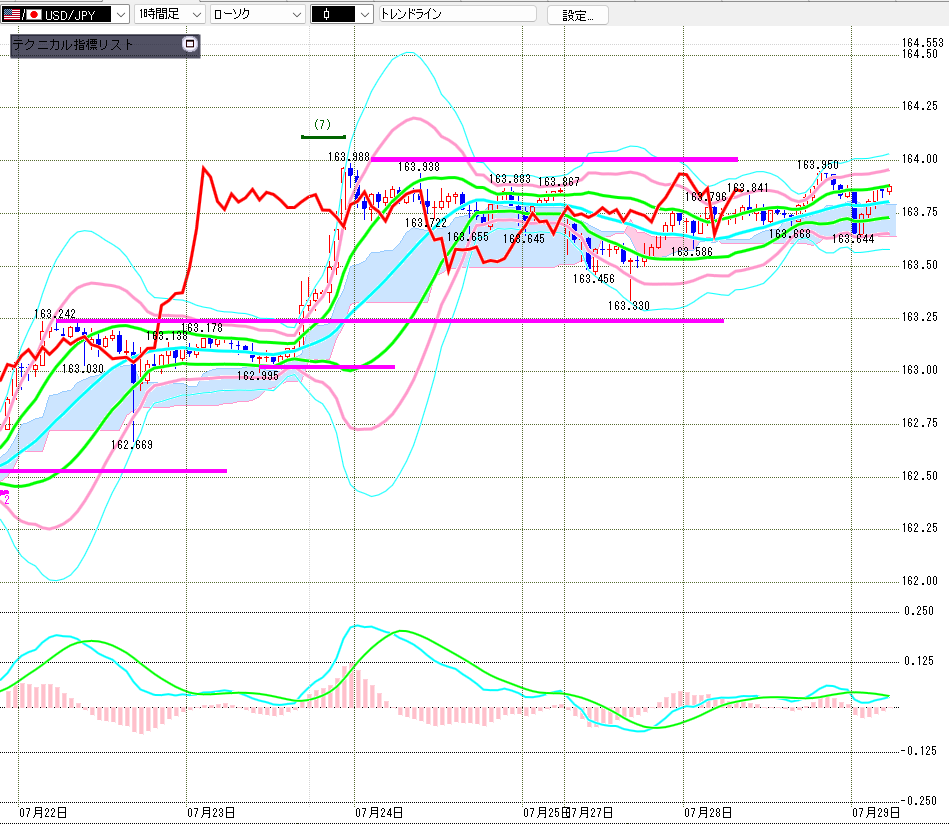949x824 pixels.
Task: Select the short magenta line near 162.995
Action: 327,366
